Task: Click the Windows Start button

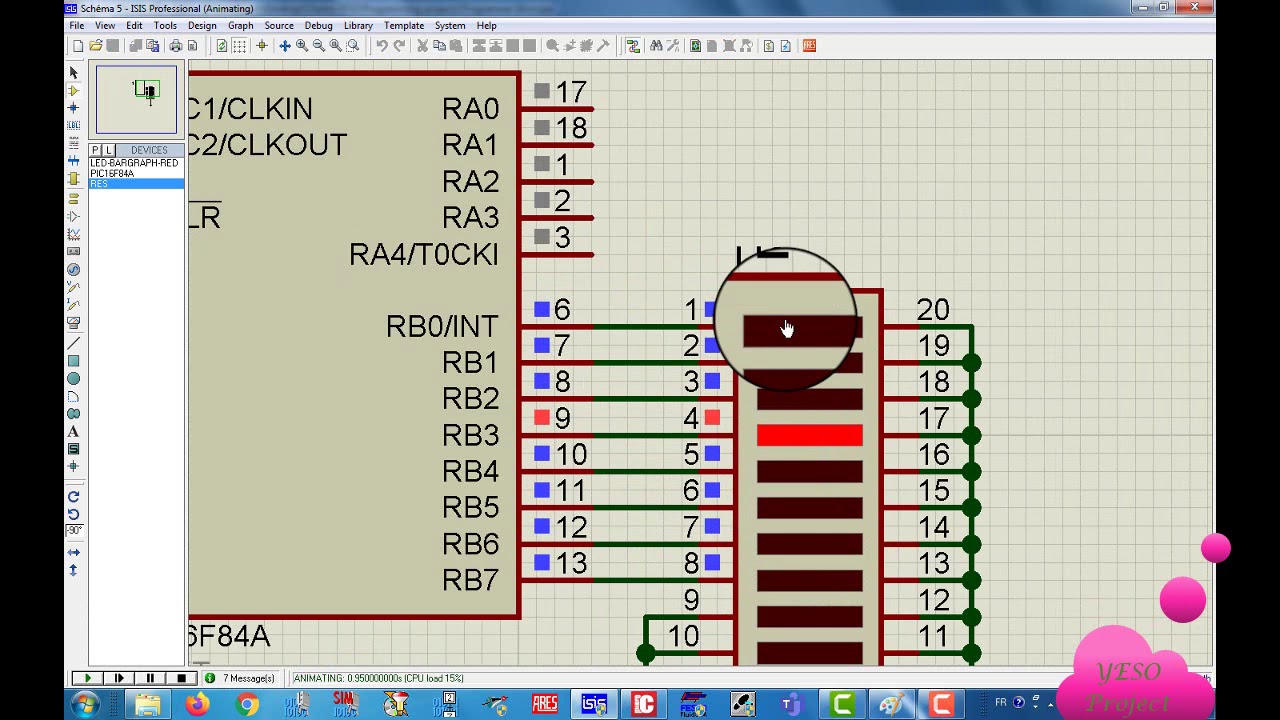Action: pyautogui.click(x=85, y=704)
